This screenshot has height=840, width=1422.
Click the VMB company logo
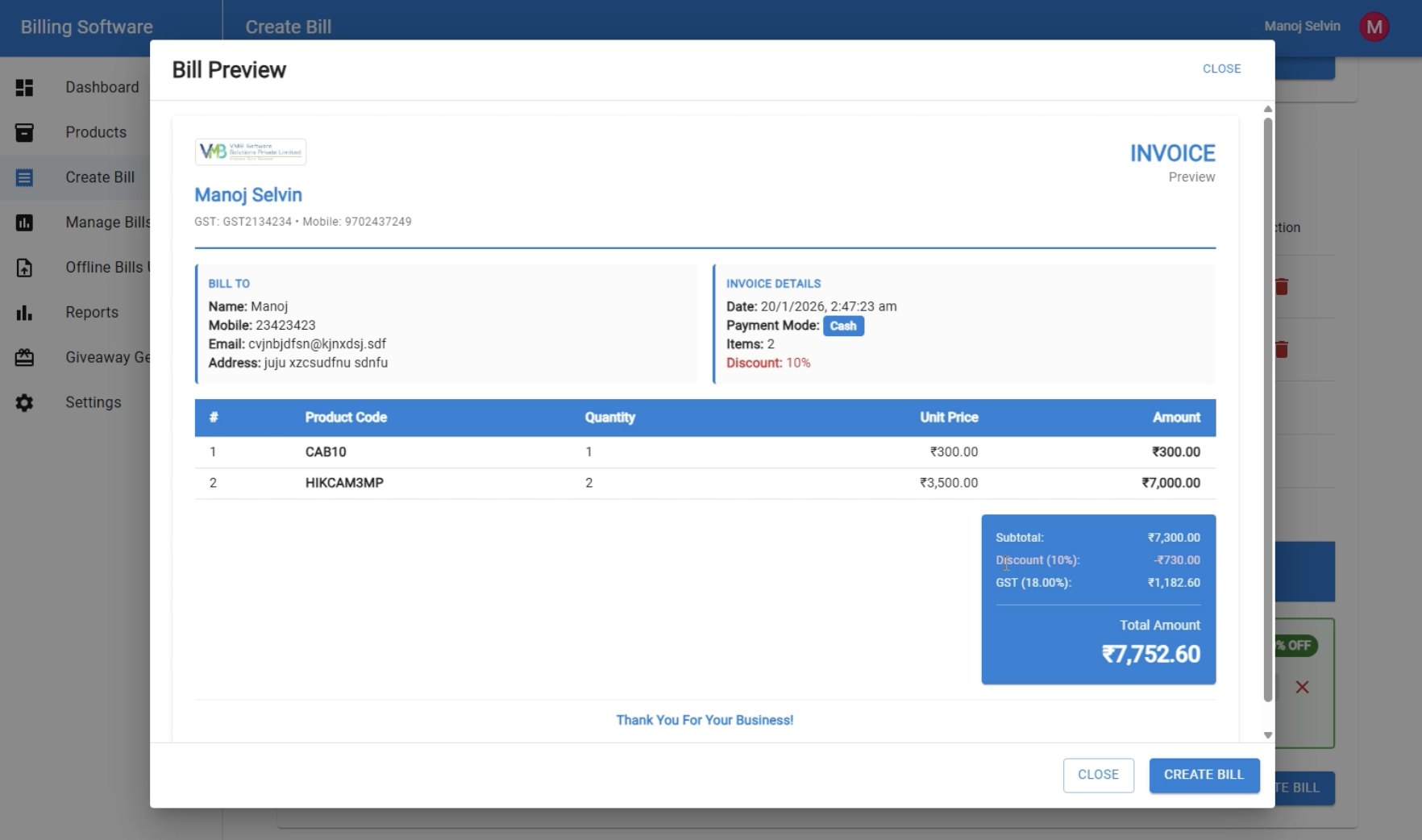tap(250, 152)
